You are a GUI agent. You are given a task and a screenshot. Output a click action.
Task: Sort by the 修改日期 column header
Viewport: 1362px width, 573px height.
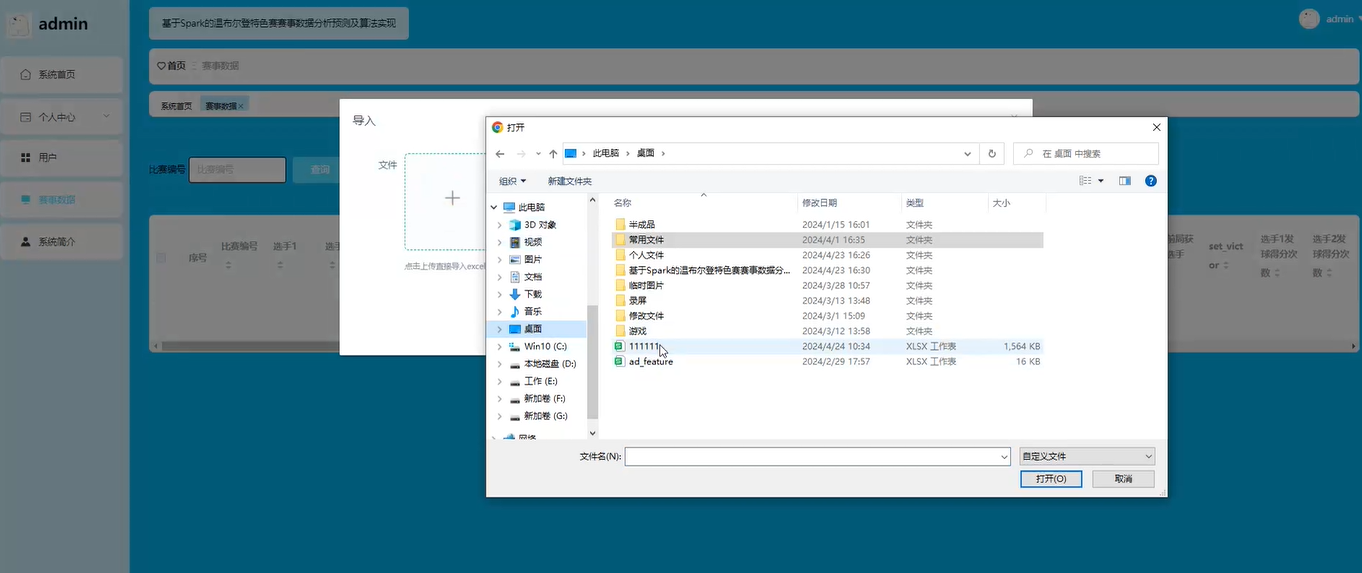pos(850,203)
